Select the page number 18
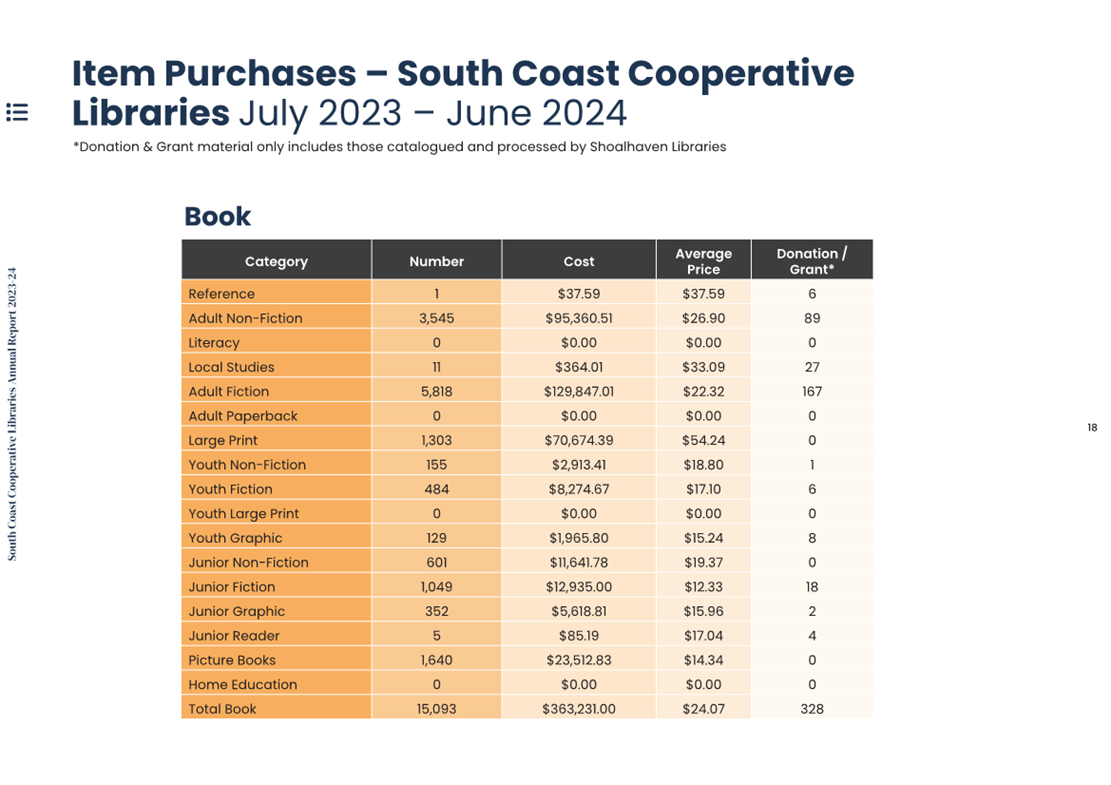 (x=1092, y=427)
